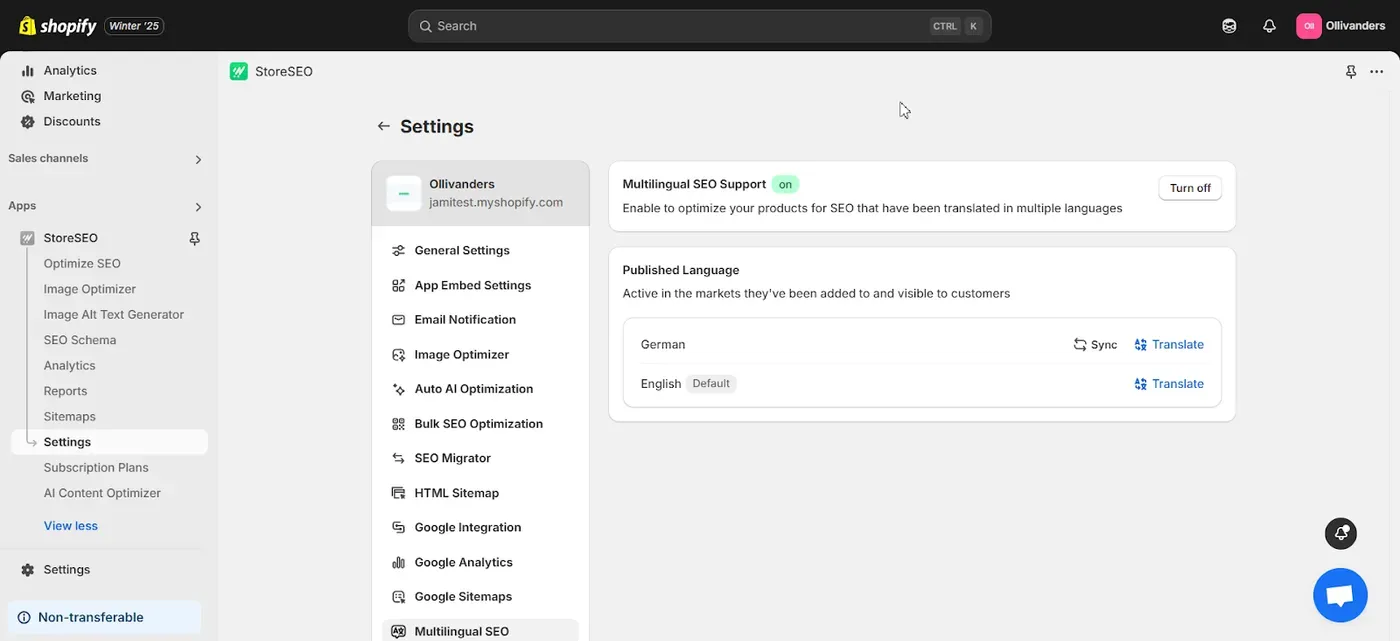Viewport: 1400px width, 641px height.
Task: Go back using the Settings arrow
Action: coord(383,126)
